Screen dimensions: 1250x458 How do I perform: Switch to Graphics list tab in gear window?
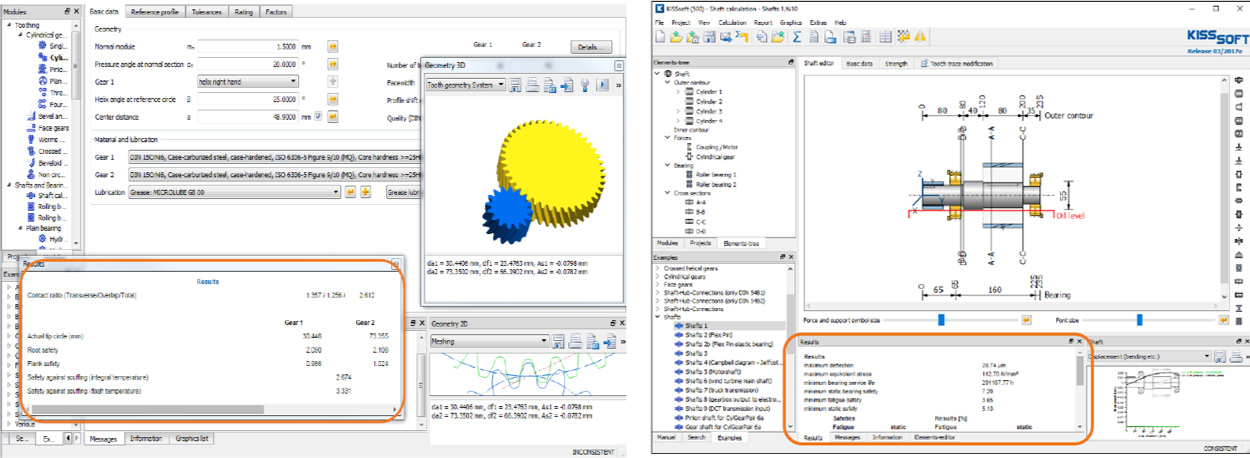[x=190, y=438]
